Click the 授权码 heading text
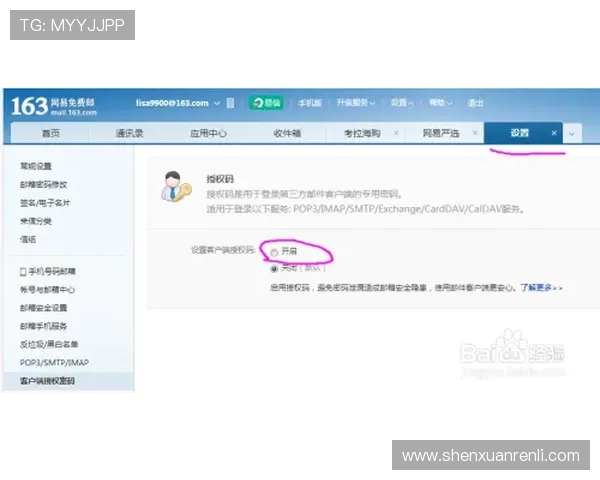 220,179
